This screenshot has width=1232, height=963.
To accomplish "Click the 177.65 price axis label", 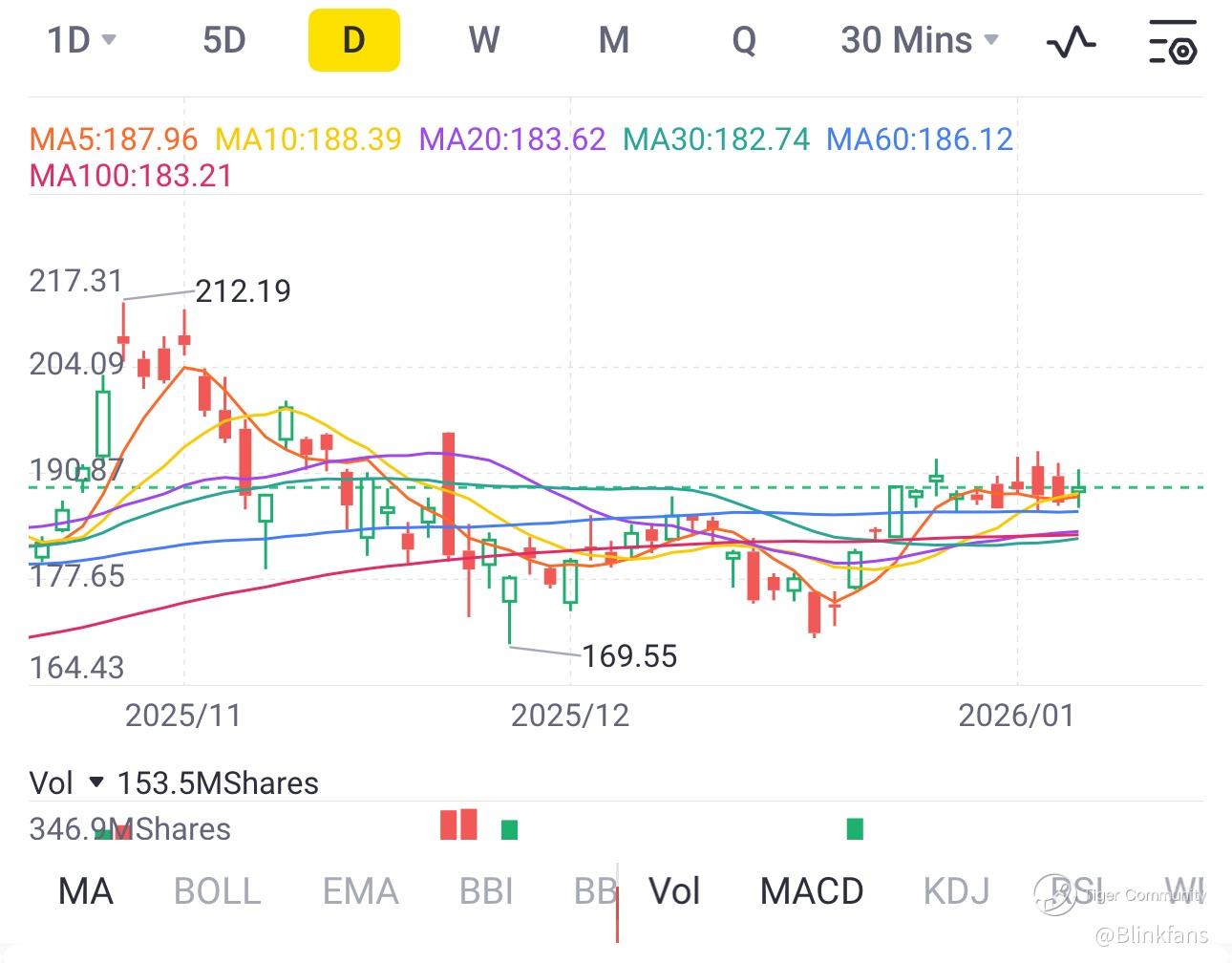I will click(76, 576).
